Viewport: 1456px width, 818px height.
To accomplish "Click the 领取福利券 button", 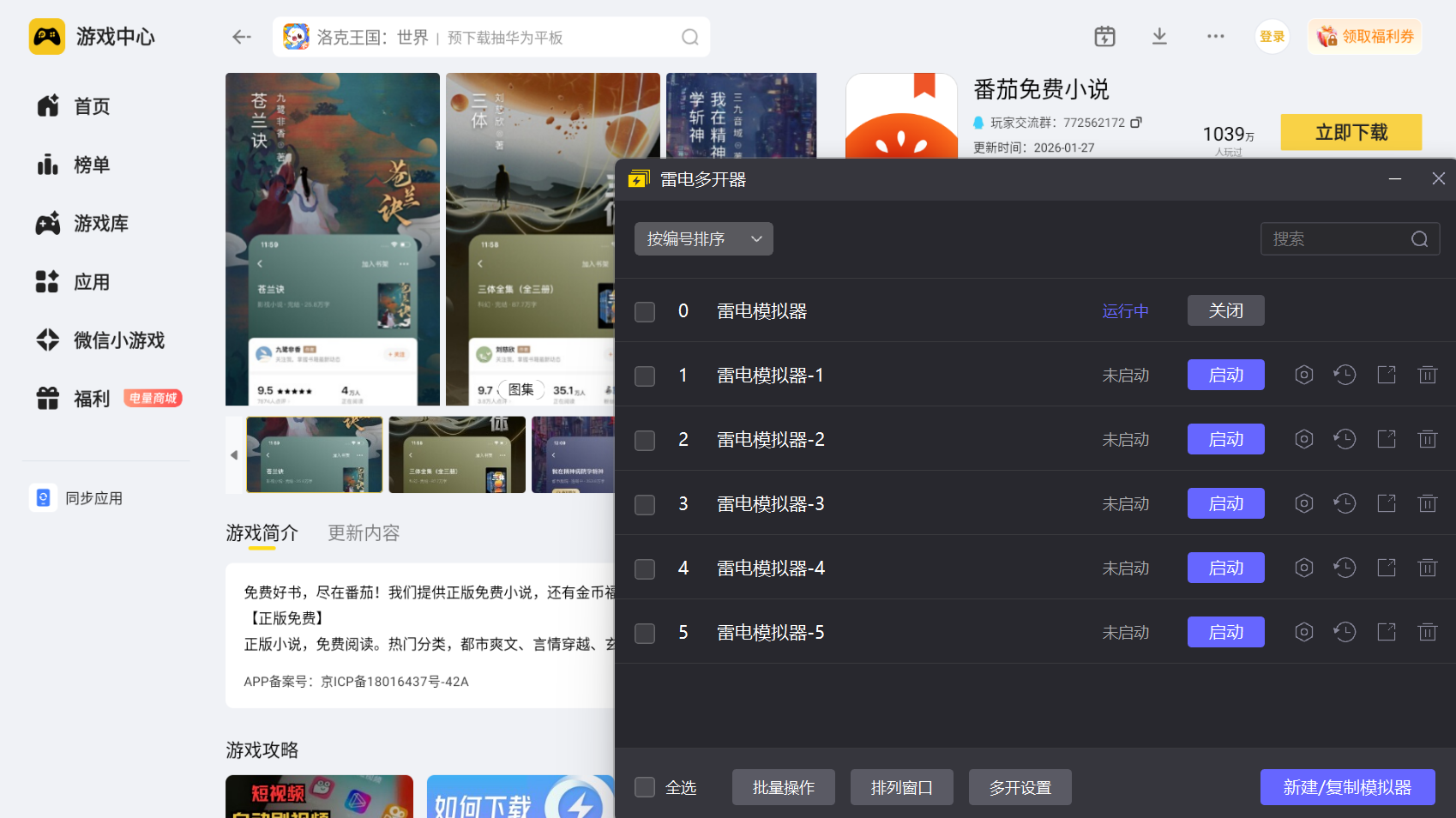I will pos(1365,37).
